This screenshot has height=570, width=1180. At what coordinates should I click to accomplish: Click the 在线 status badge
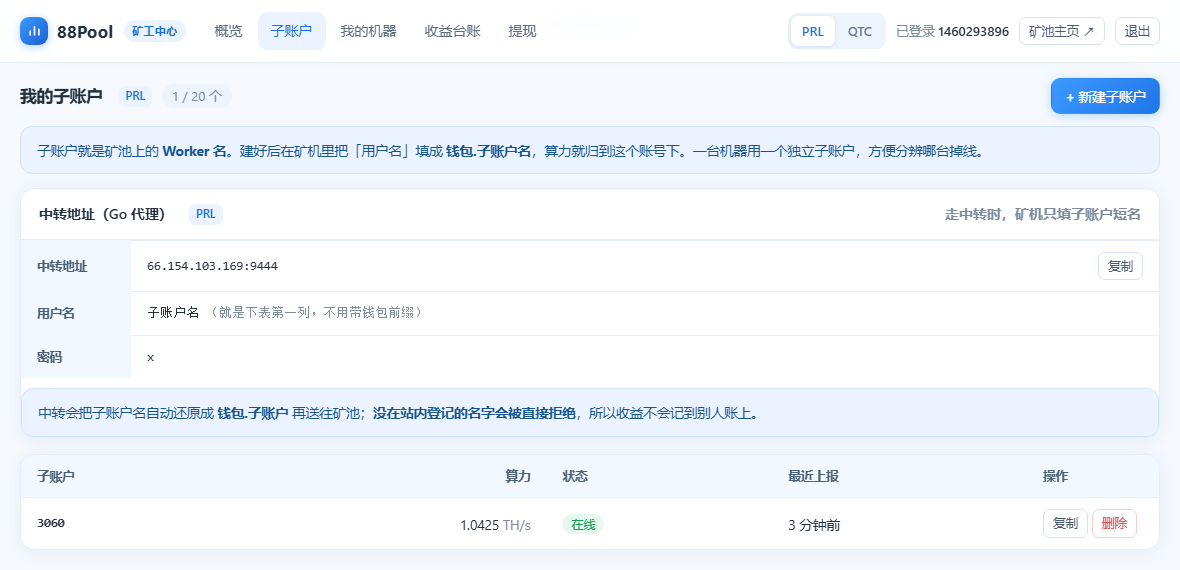(x=582, y=525)
